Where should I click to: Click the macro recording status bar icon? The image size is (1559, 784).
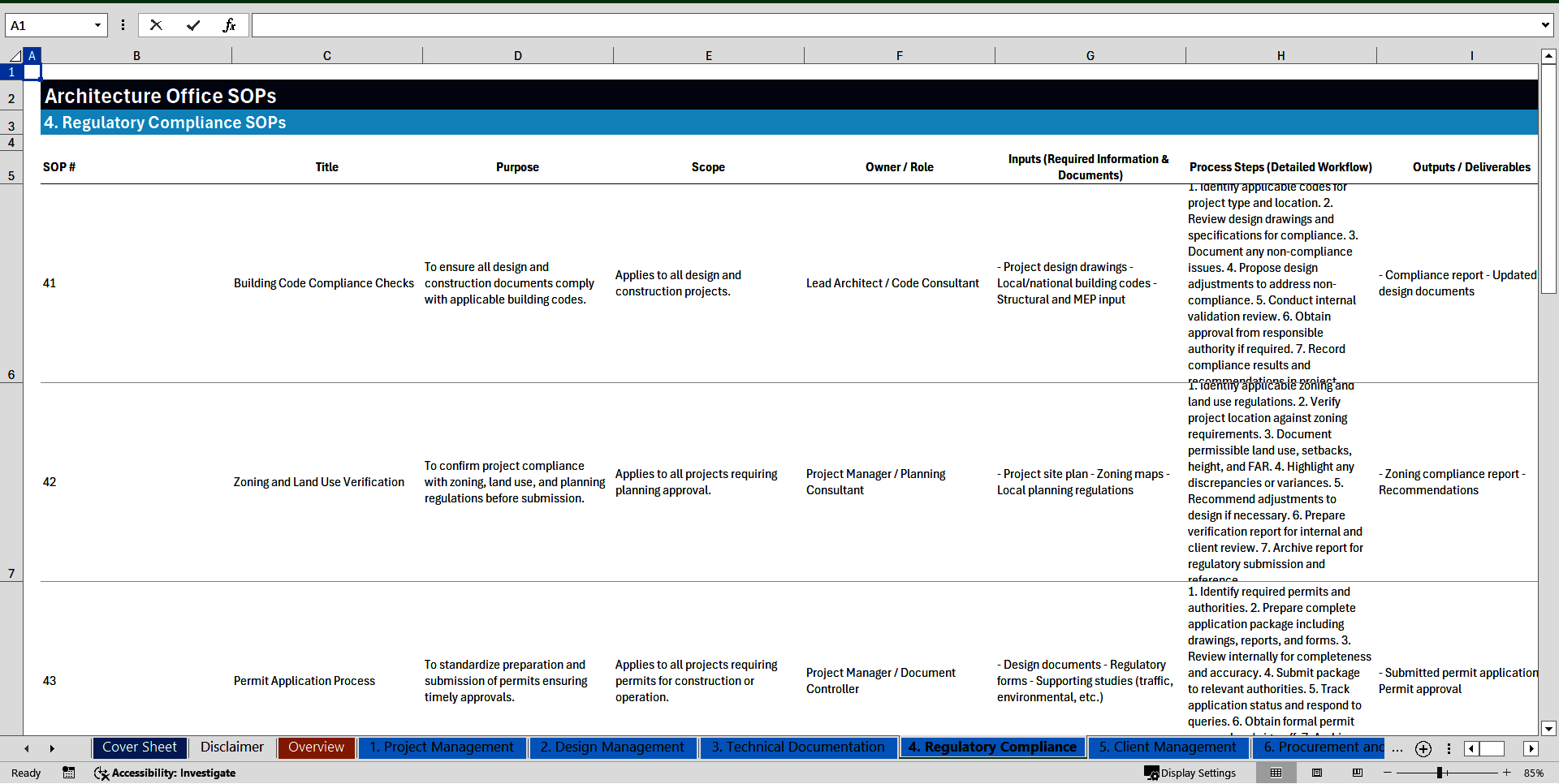pos(69,773)
